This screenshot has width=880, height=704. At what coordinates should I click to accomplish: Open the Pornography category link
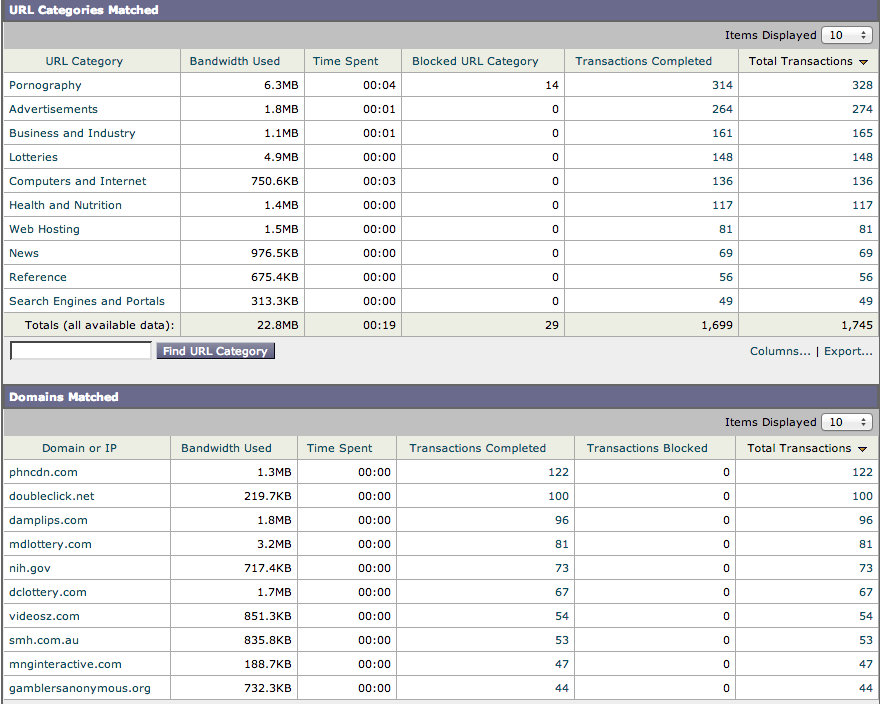coord(45,85)
